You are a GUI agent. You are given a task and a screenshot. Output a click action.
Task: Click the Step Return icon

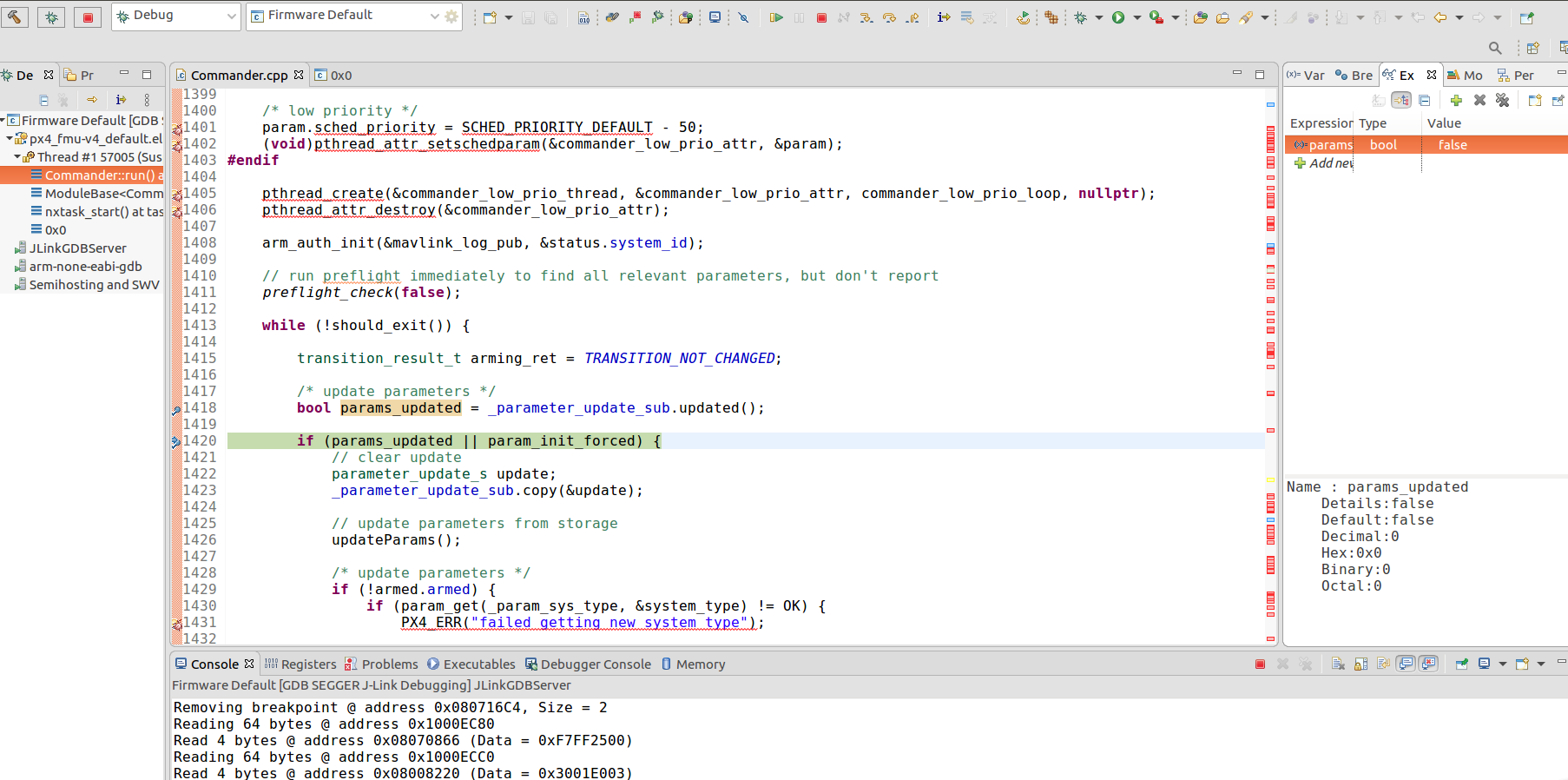pos(912,17)
